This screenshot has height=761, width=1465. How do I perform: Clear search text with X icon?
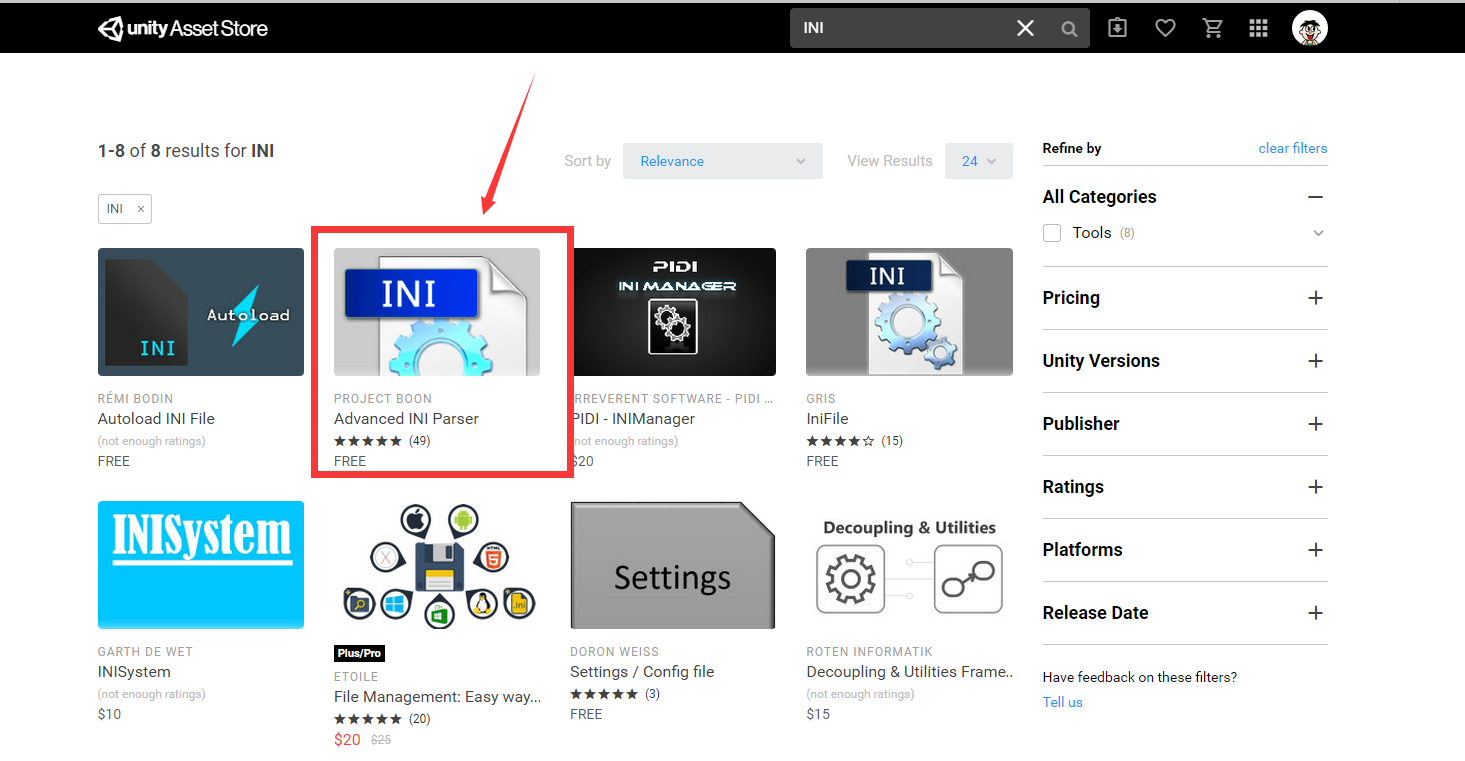click(1025, 28)
